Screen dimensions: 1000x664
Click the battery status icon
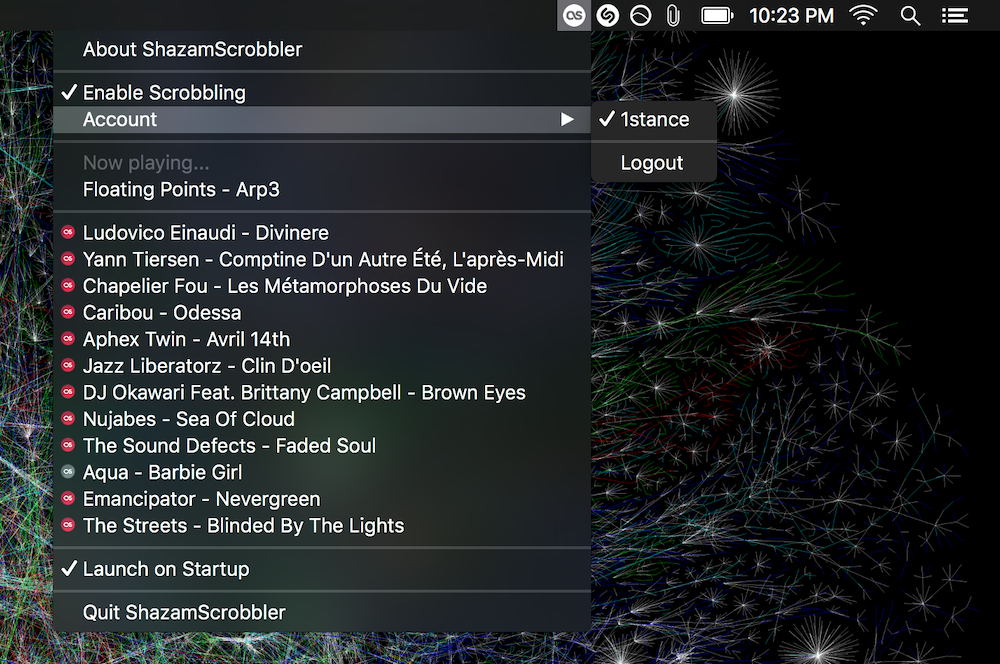coord(717,15)
